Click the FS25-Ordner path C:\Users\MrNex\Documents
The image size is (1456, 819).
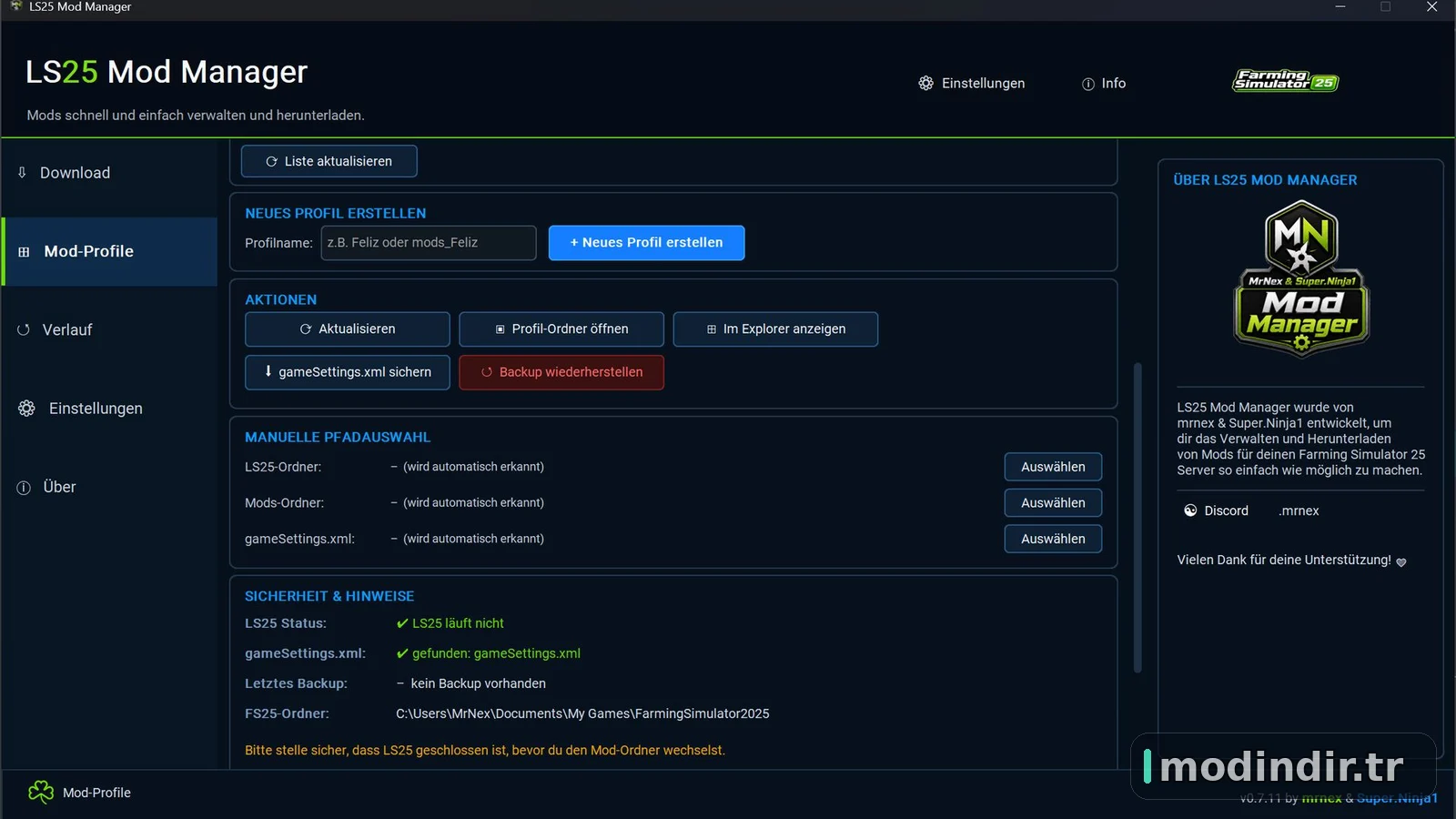tap(582, 713)
